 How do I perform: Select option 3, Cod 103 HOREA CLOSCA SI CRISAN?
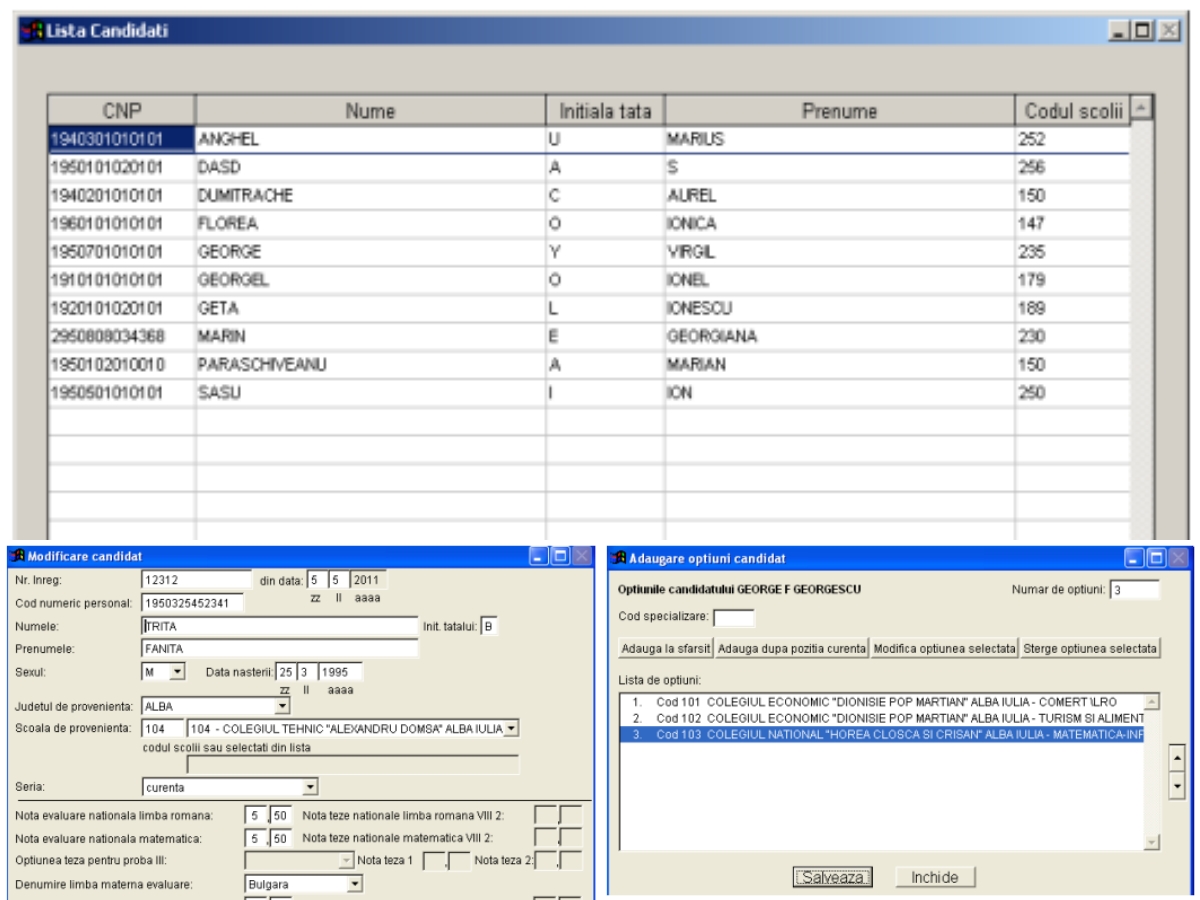point(881,735)
